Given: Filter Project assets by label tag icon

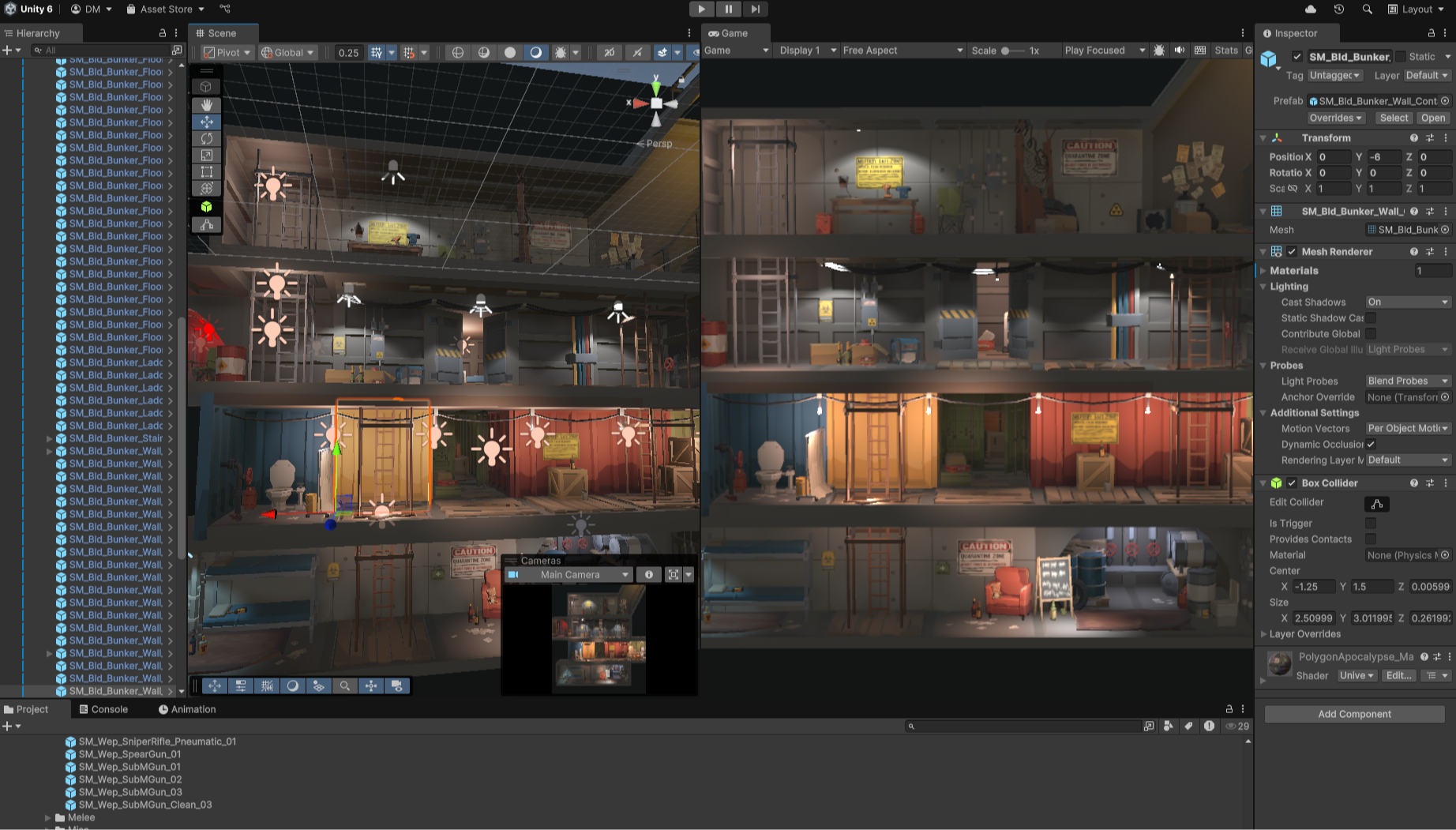Looking at the screenshot, I should tap(1188, 726).
